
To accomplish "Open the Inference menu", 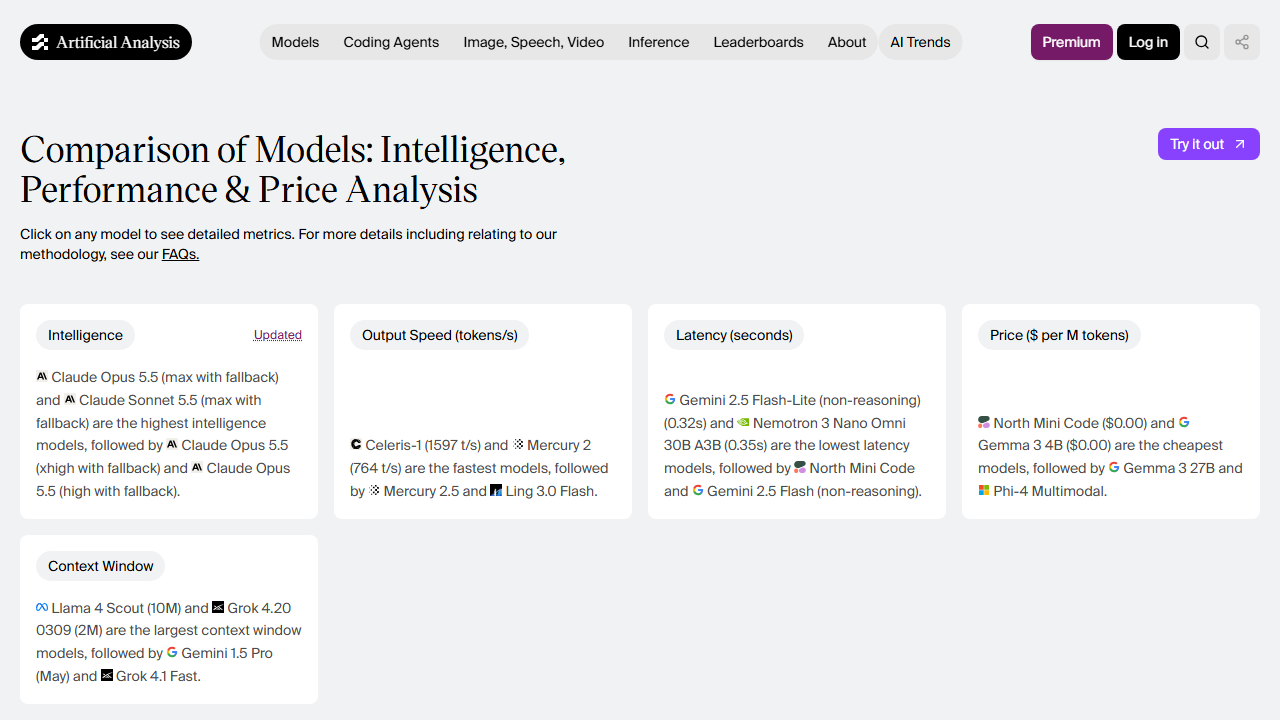I will click(x=659, y=42).
